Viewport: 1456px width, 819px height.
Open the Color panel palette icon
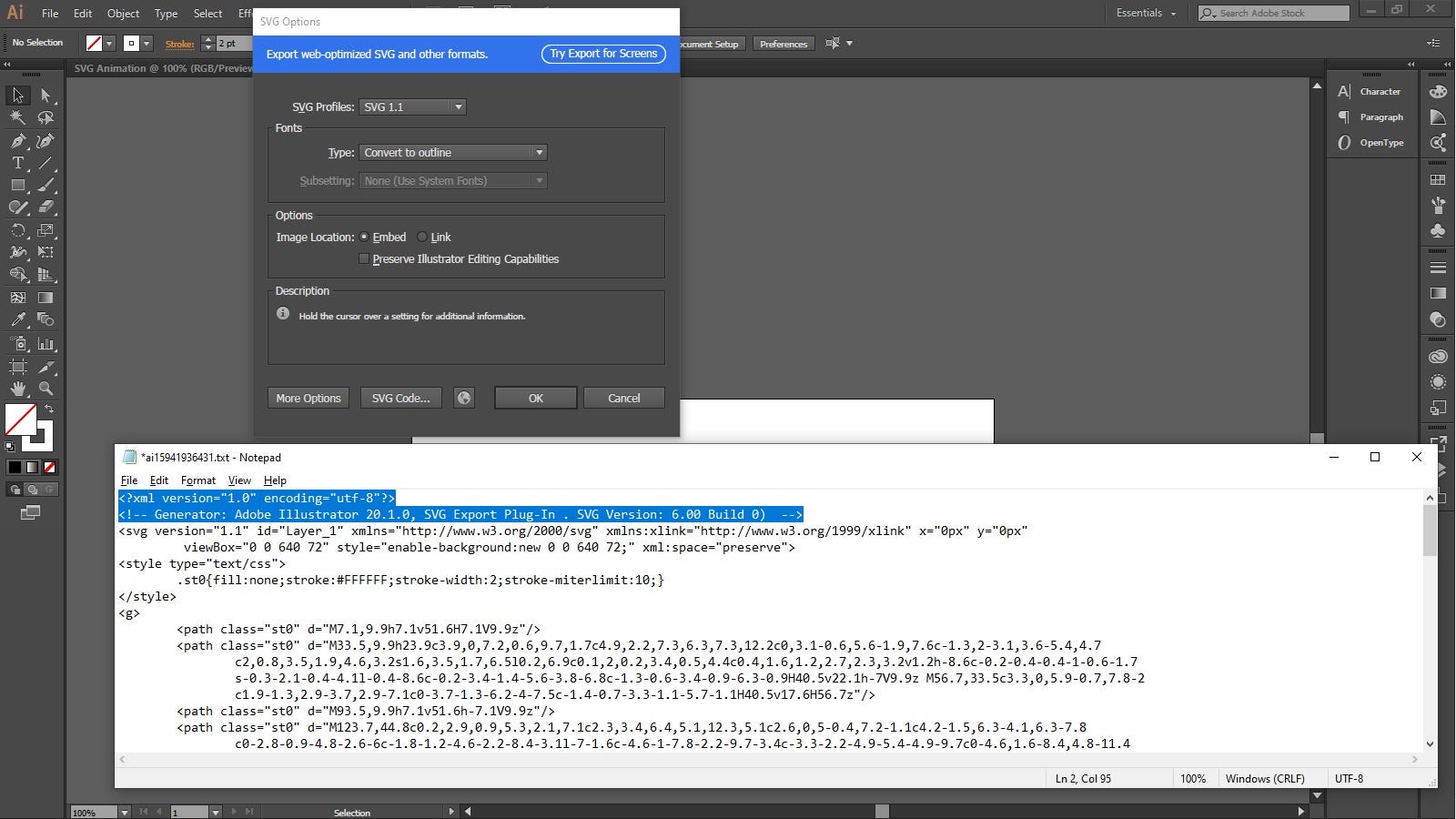(x=1438, y=92)
